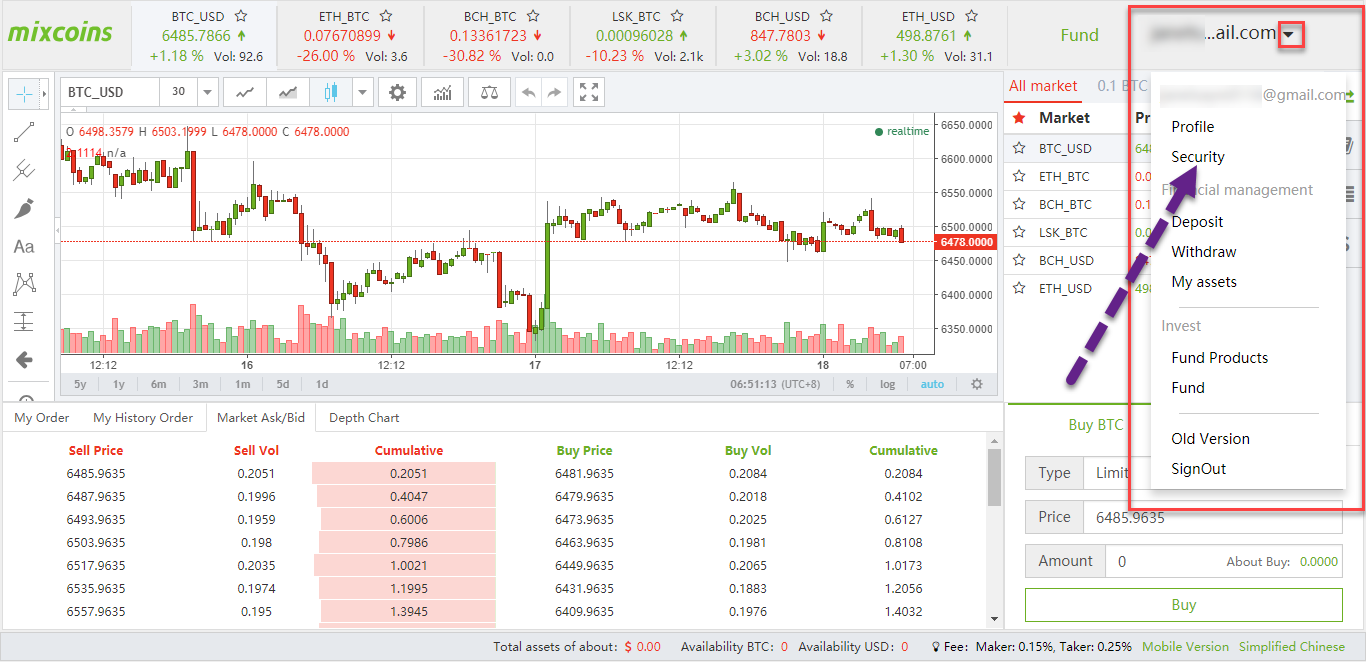Open Fund link in top navigation bar
Image resolution: width=1366 pixels, height=662 pixels.
1079,35
